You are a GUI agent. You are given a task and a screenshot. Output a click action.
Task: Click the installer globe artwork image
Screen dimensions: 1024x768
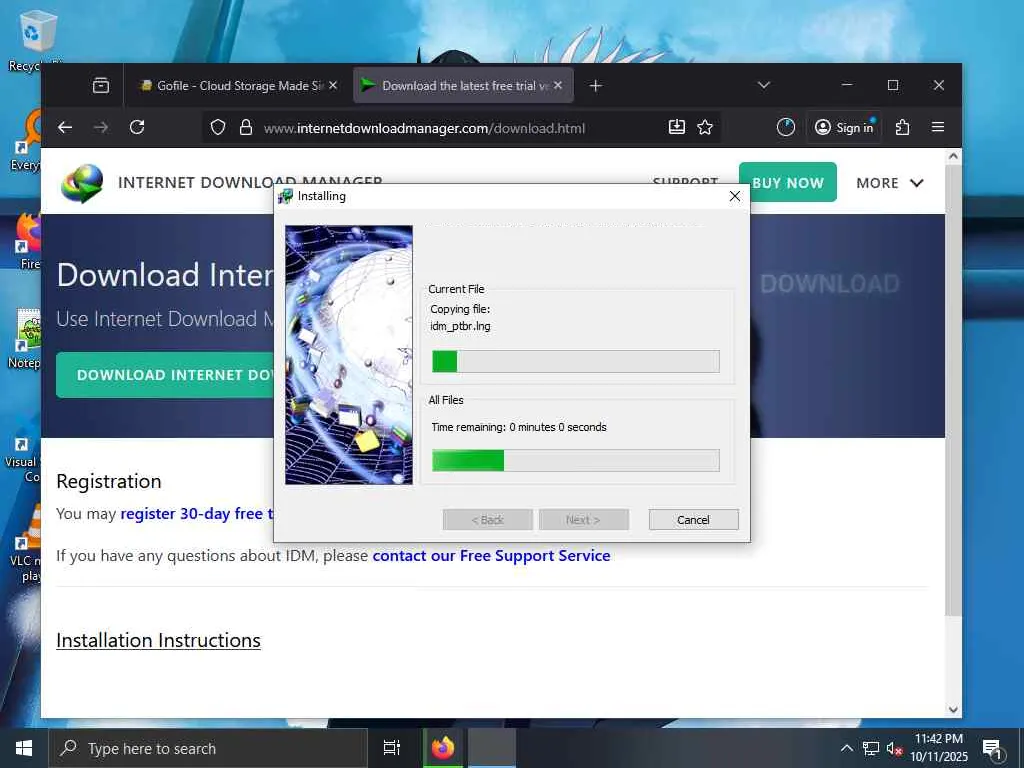(x=349, y=355)
